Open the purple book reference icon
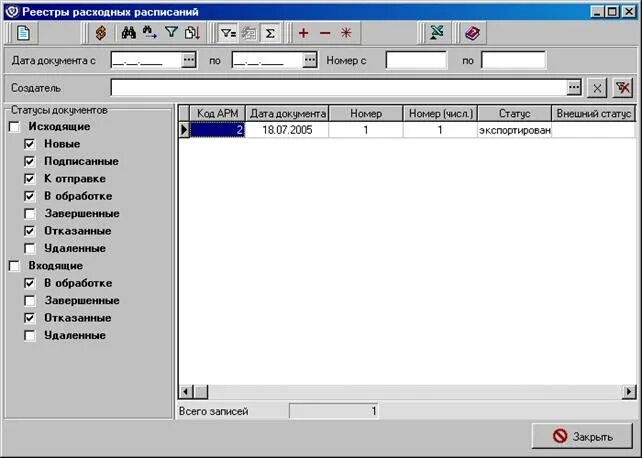The width and height of the screenshot is (642, 458). click(x=472, y=33)
